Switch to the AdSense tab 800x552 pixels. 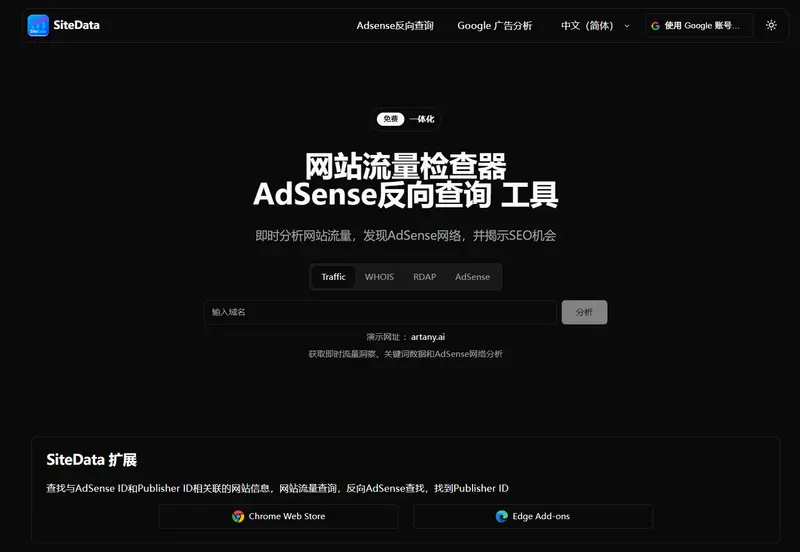pos(472,277)
